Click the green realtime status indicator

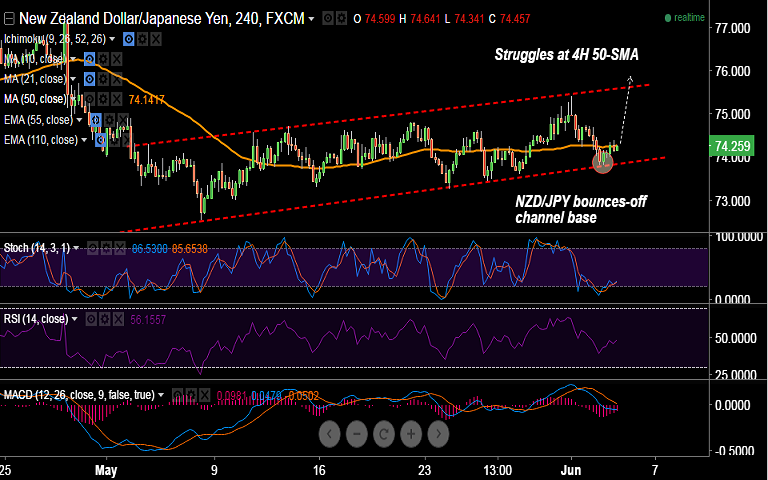pos(684,18)
